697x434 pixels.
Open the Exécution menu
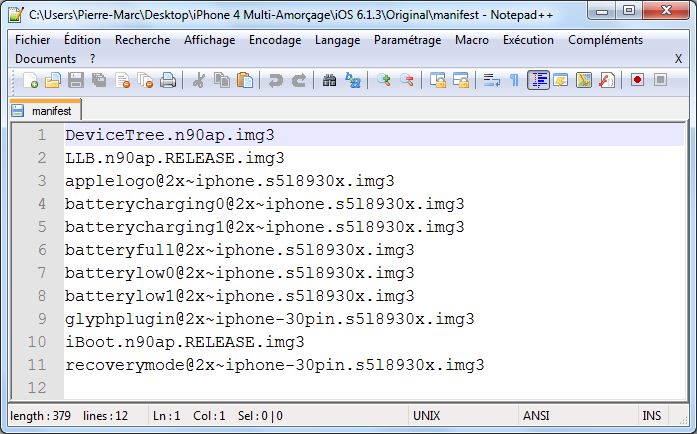point(529,40)
